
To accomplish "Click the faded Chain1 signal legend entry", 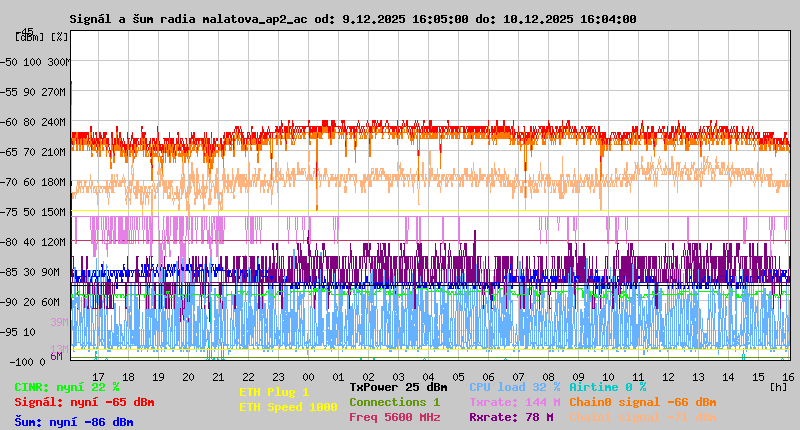I will [x=642, y=417].
